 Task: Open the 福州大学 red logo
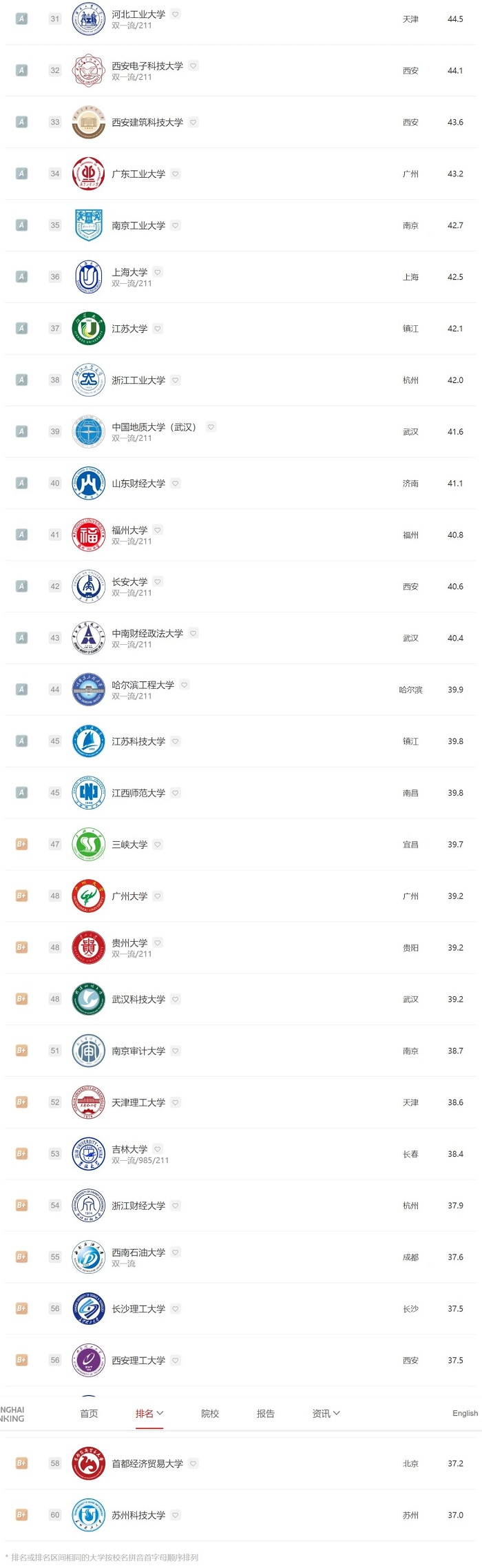click(88, 535)
